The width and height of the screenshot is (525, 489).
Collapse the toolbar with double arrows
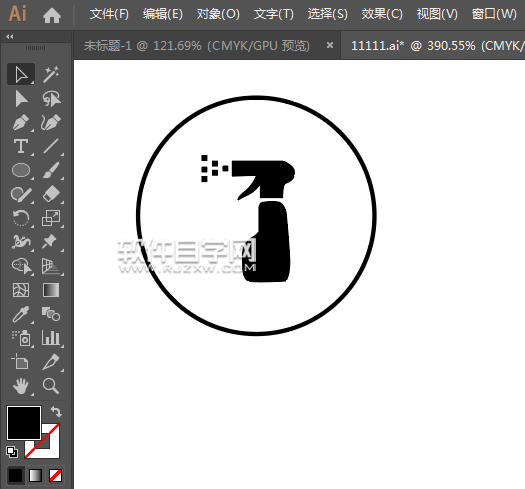tap(10, 37)
